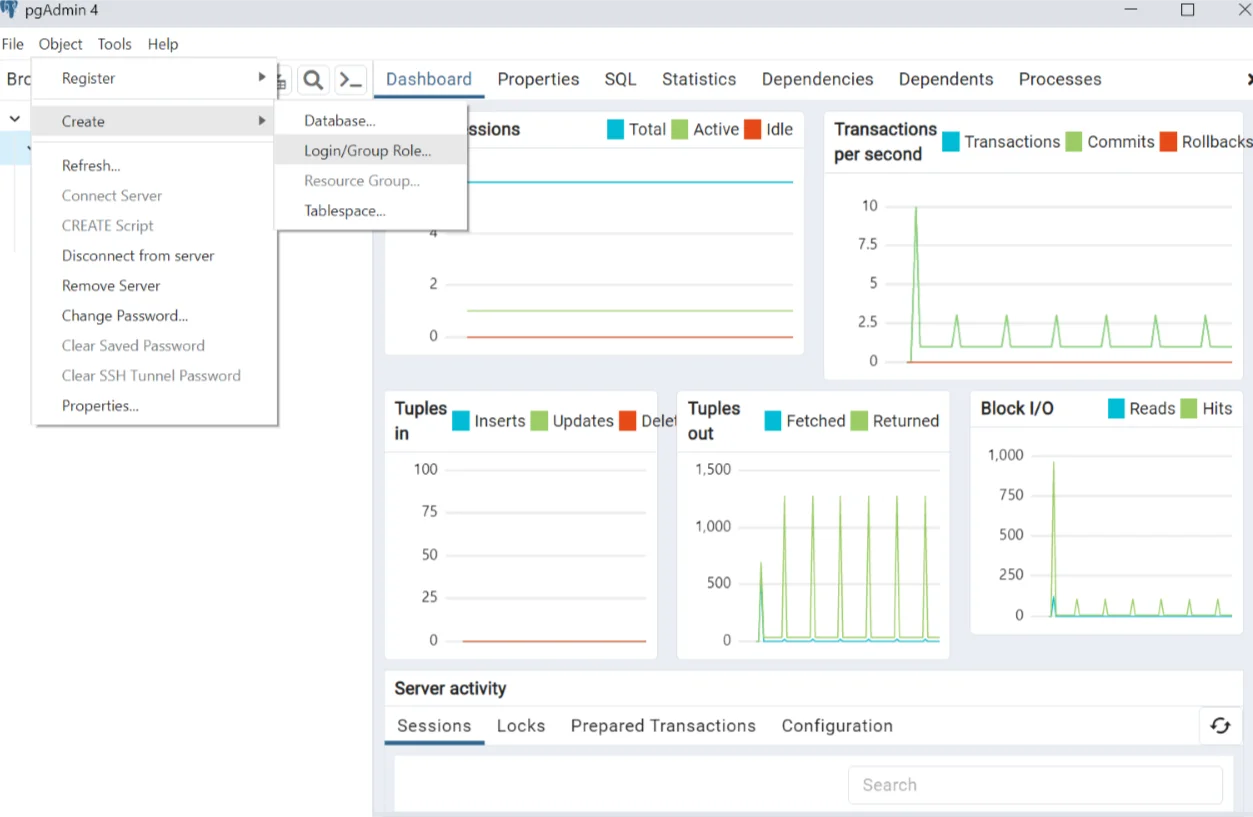Select Disconnect from server
1253x817 pixels.
pos(154,256)
